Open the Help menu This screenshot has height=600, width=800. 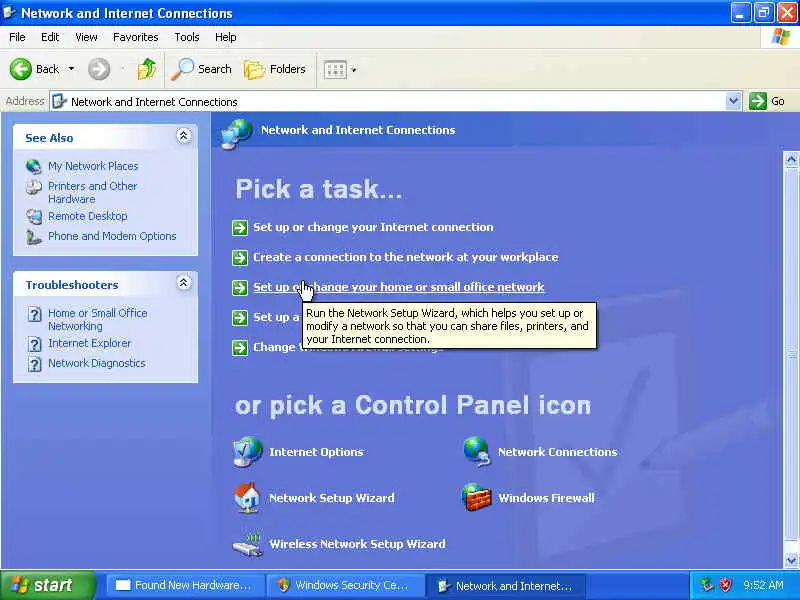pos(226,37)
